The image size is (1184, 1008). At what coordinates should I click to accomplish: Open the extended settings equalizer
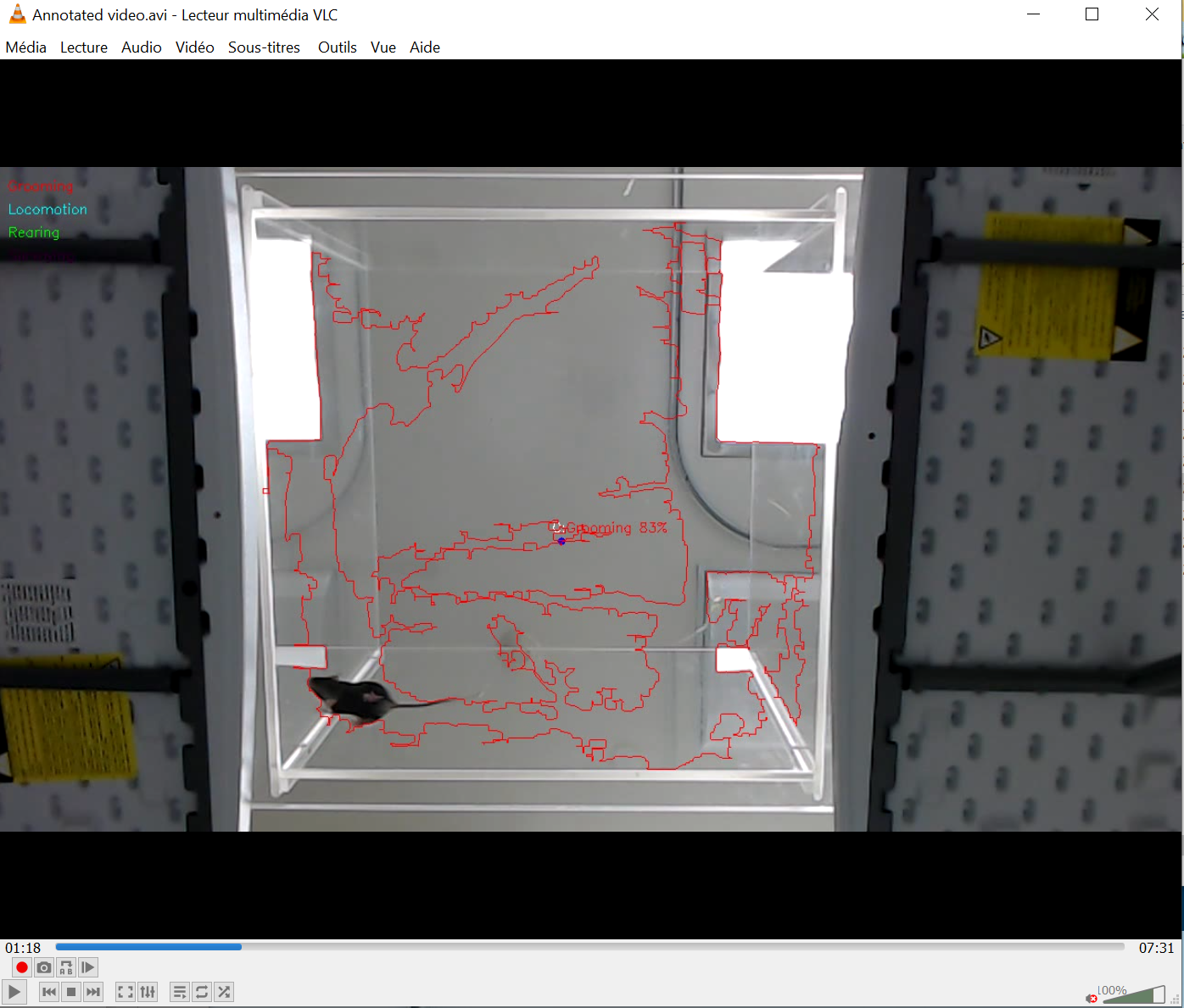click(x=148, y=991)
